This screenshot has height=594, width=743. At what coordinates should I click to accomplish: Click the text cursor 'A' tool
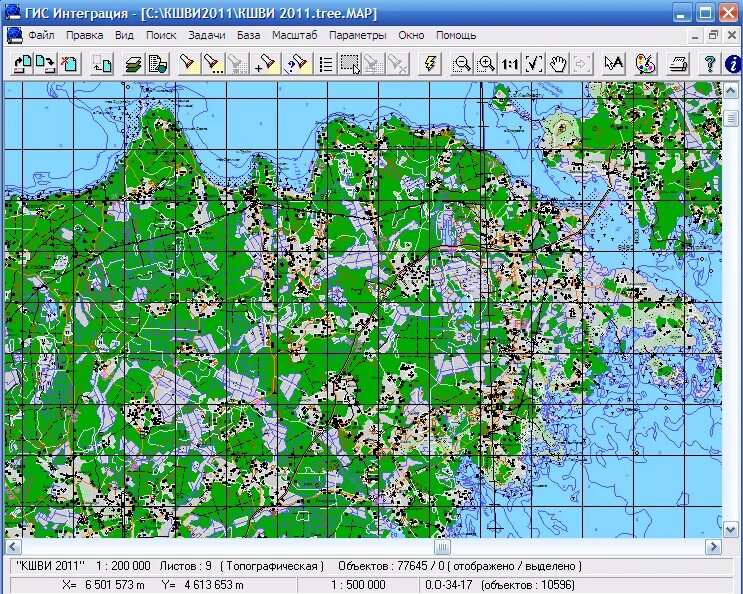point(613,64)
